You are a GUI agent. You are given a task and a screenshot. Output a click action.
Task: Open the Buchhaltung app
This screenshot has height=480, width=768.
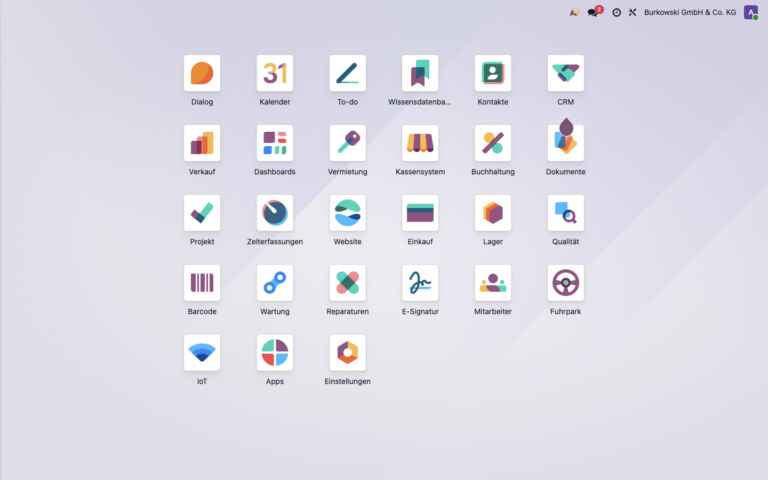493,143
